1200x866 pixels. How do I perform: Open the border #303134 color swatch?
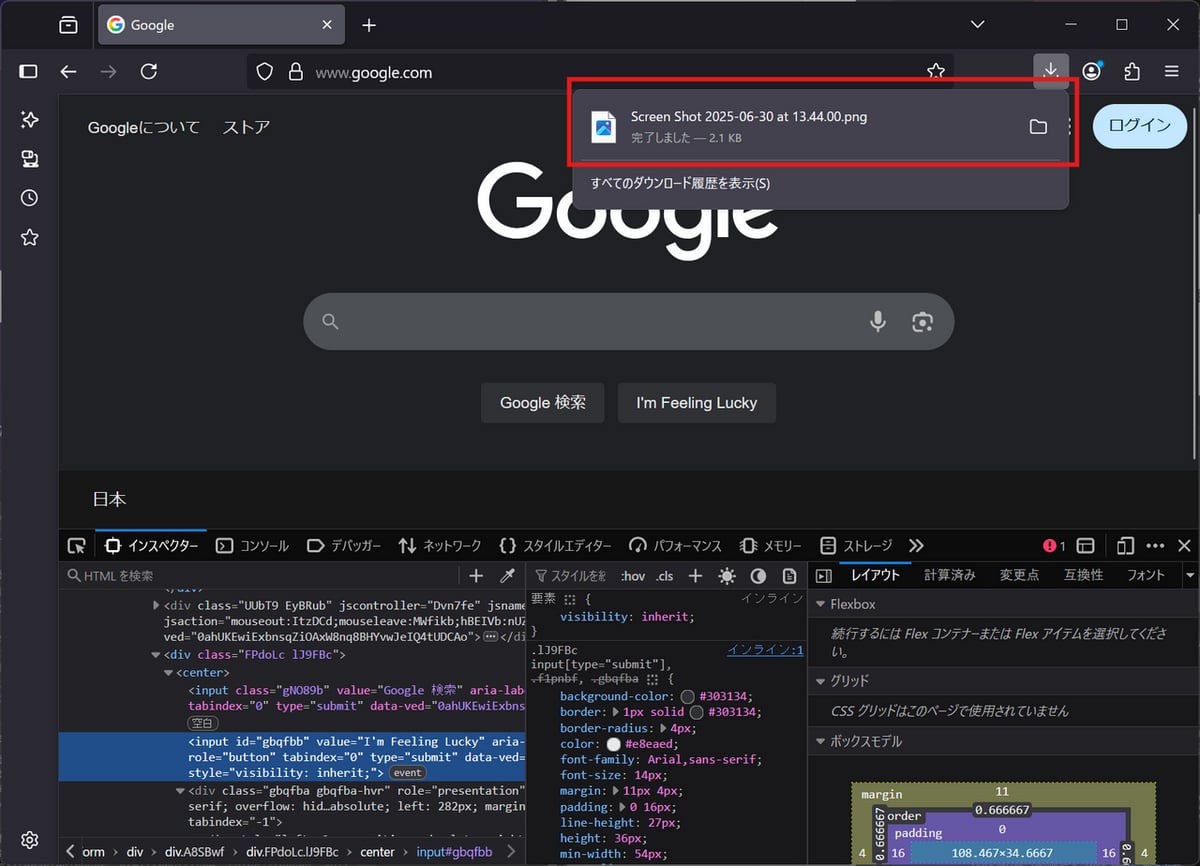pyautogui.click(x=697, y=712)
